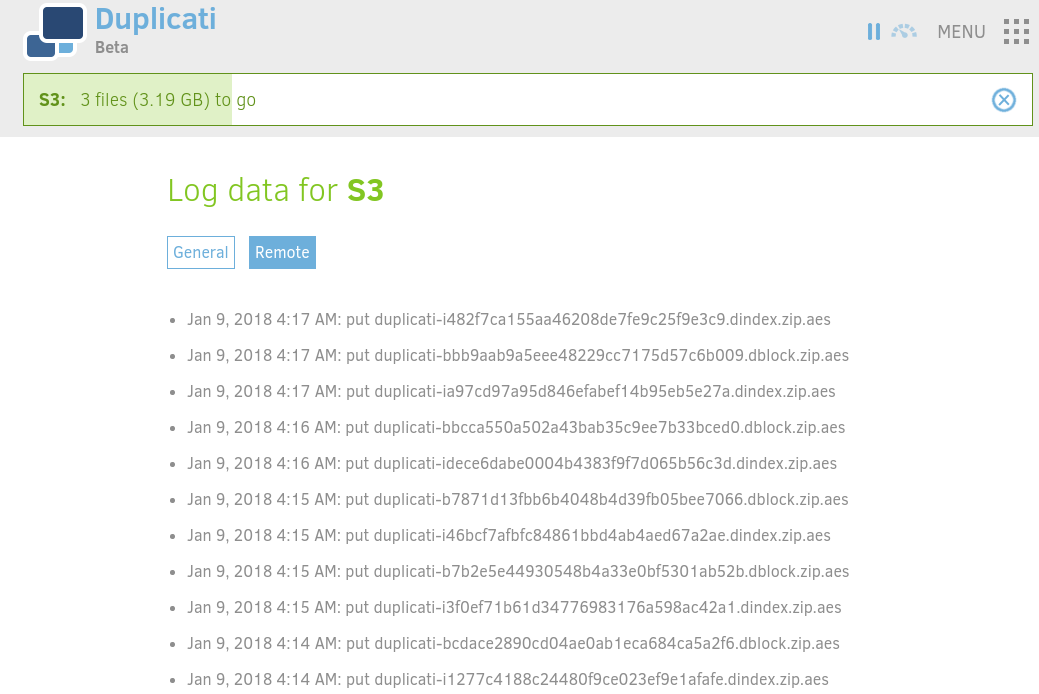Open the 4:17 AM i482f7ca dindex log entry
The width and height of the screenshot is (1039, 694).
click(508, 319)
